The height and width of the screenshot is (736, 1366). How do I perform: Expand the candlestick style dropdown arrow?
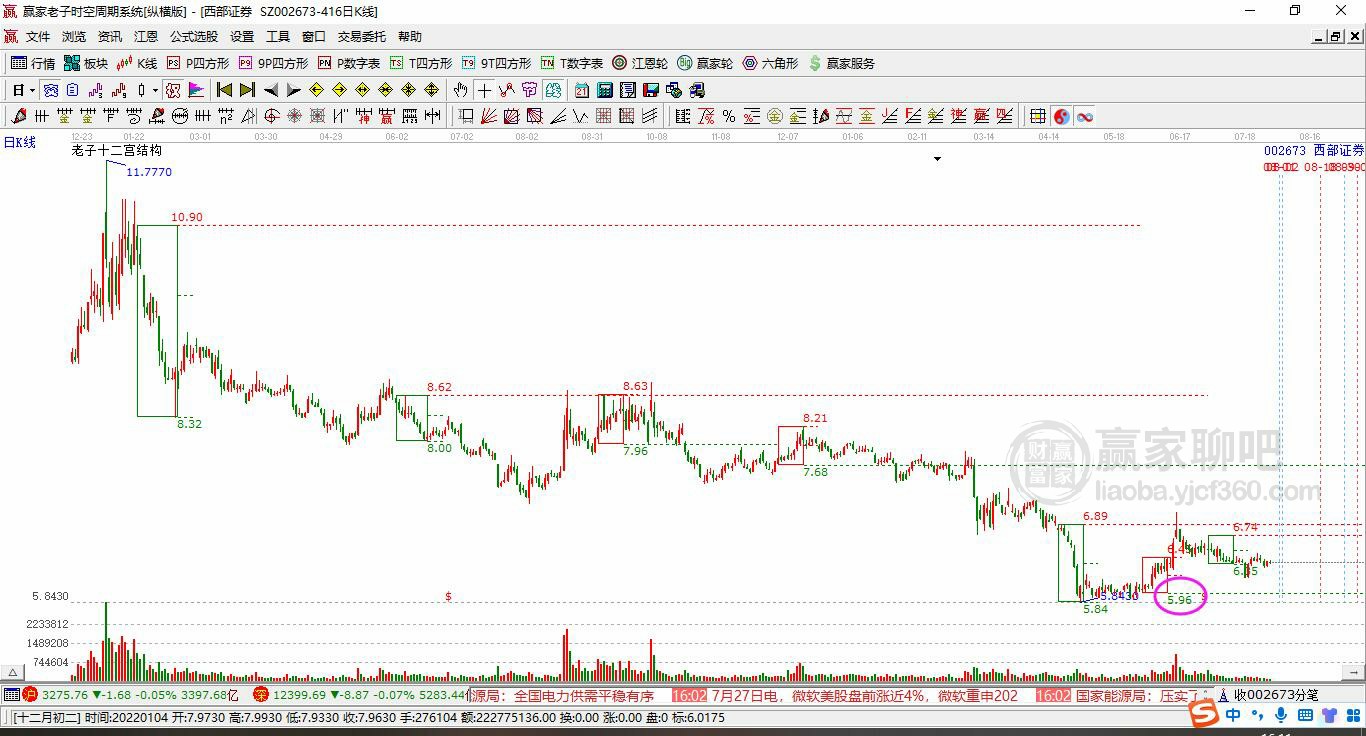[155, 90]
